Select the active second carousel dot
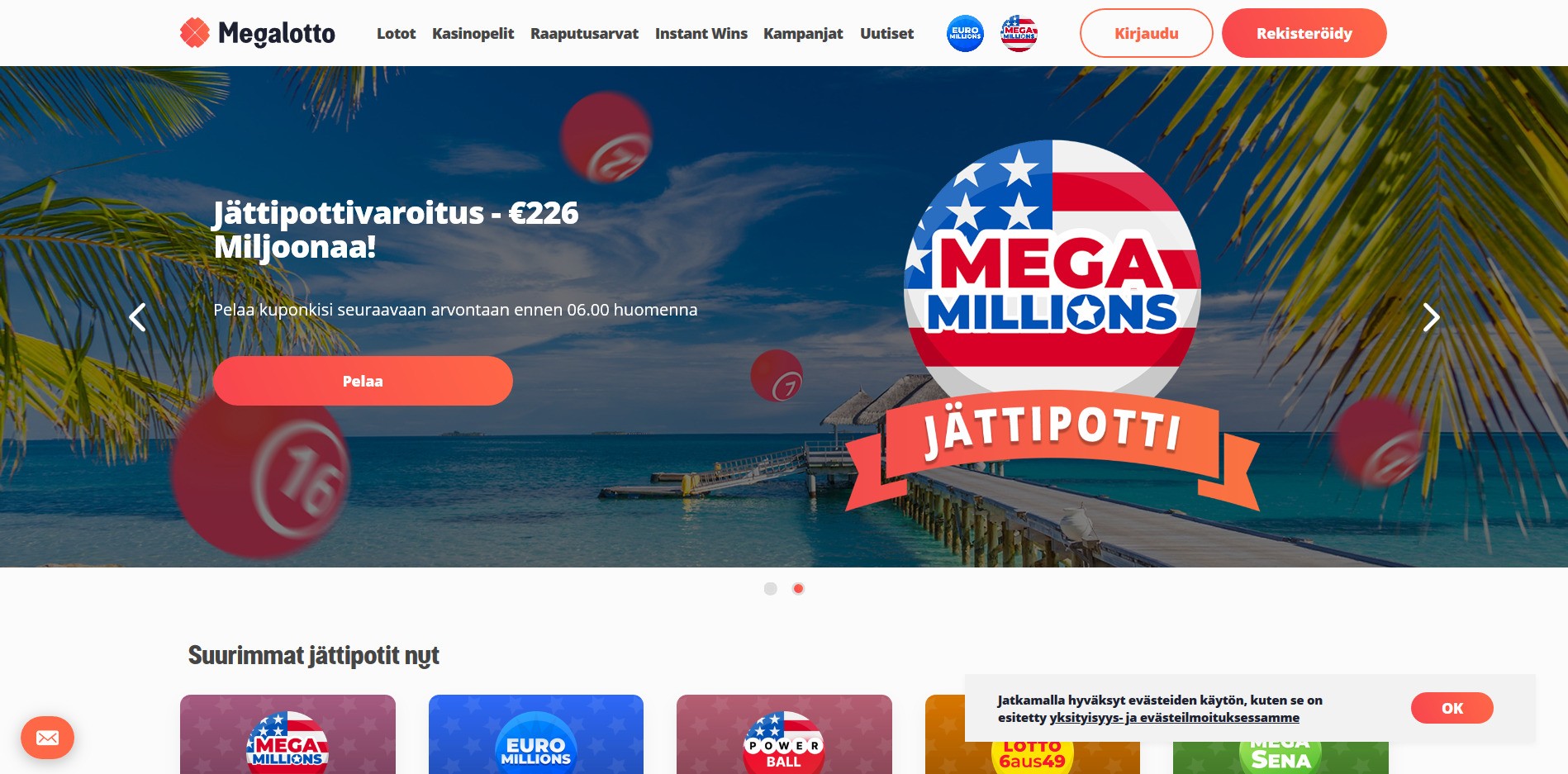Screen dimensions: 1568x774 (798, 589)
